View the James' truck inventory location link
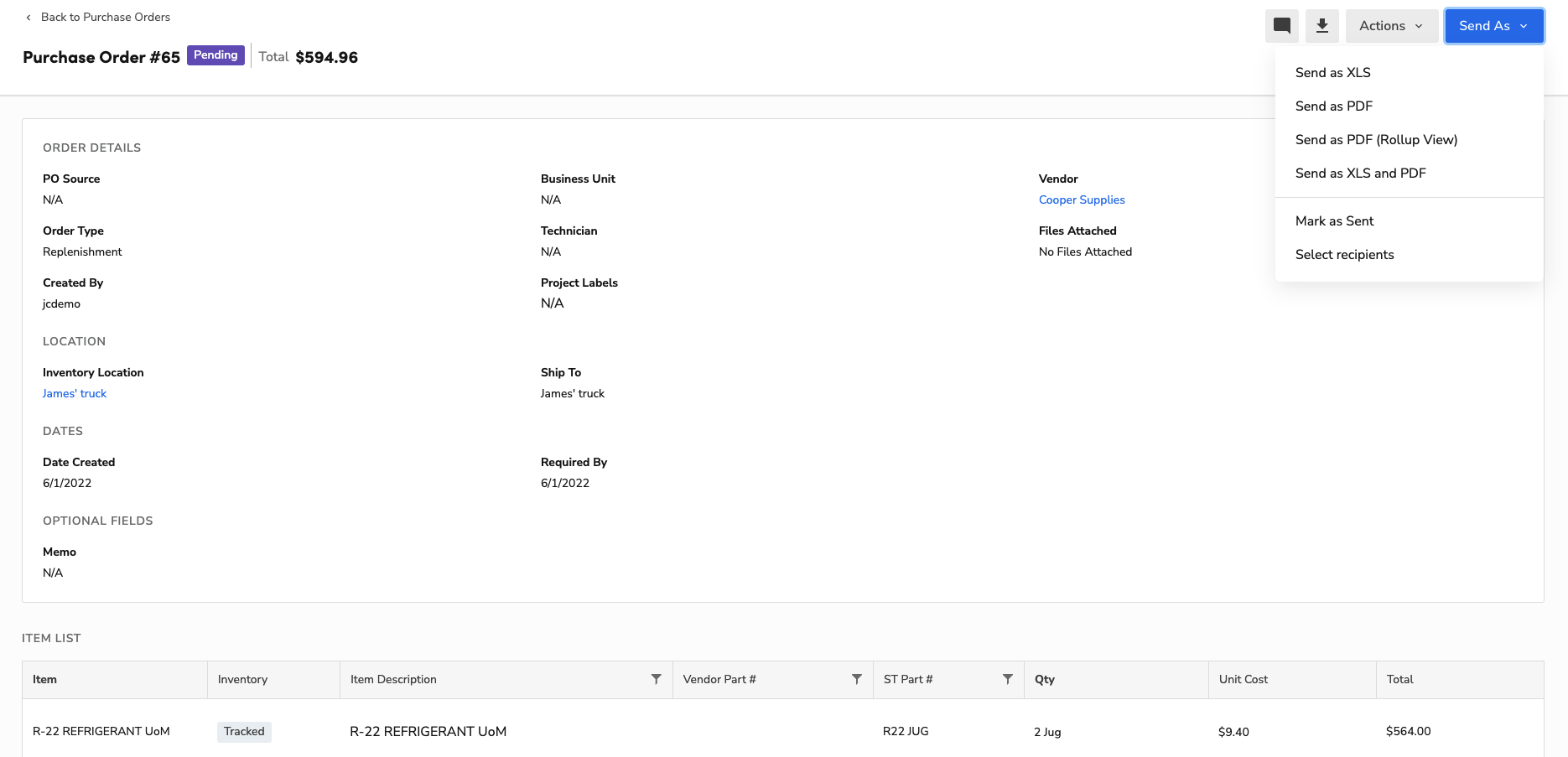Image resolution: width=1568 pixels, height=757 pixels. coord(75,393)
